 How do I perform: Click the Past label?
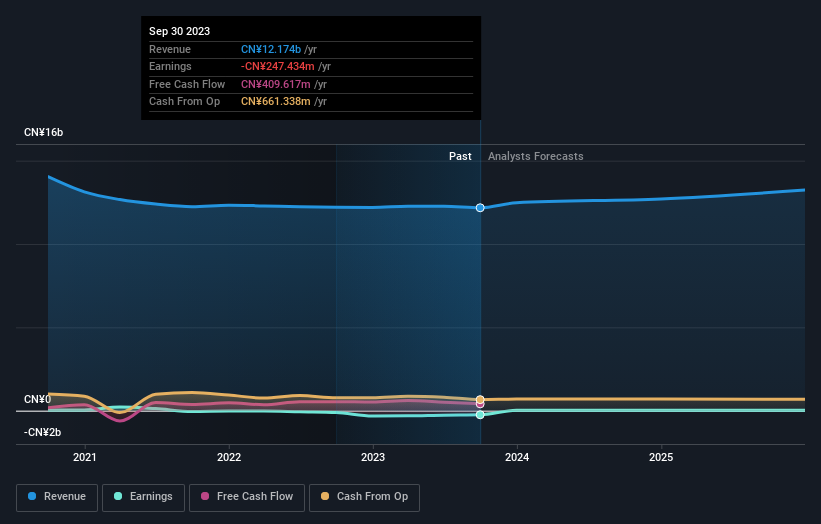point(460,156)
